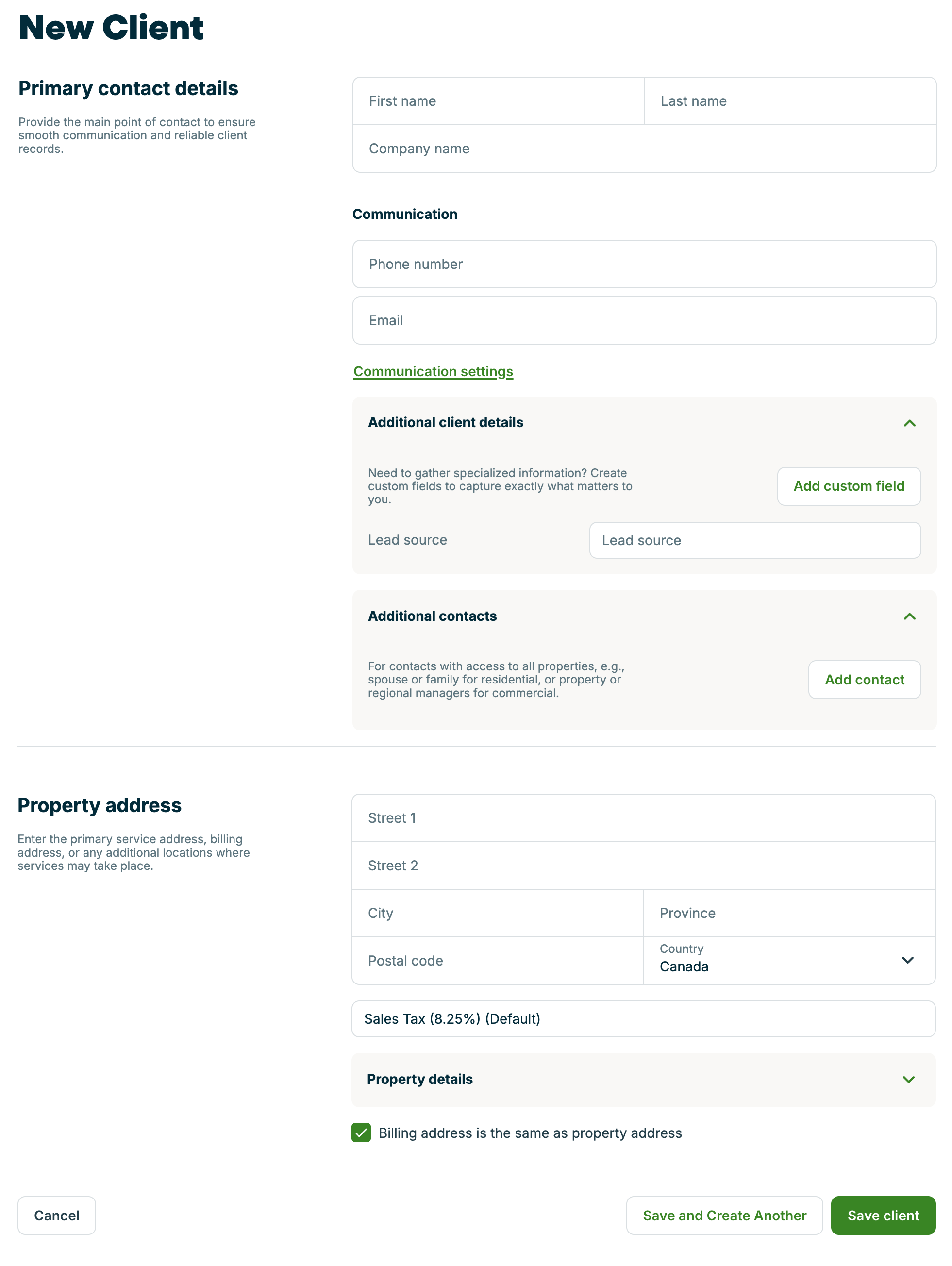Cancel the new client form
This screenshot has height=1266, width=952.
tap(57, 1215)
